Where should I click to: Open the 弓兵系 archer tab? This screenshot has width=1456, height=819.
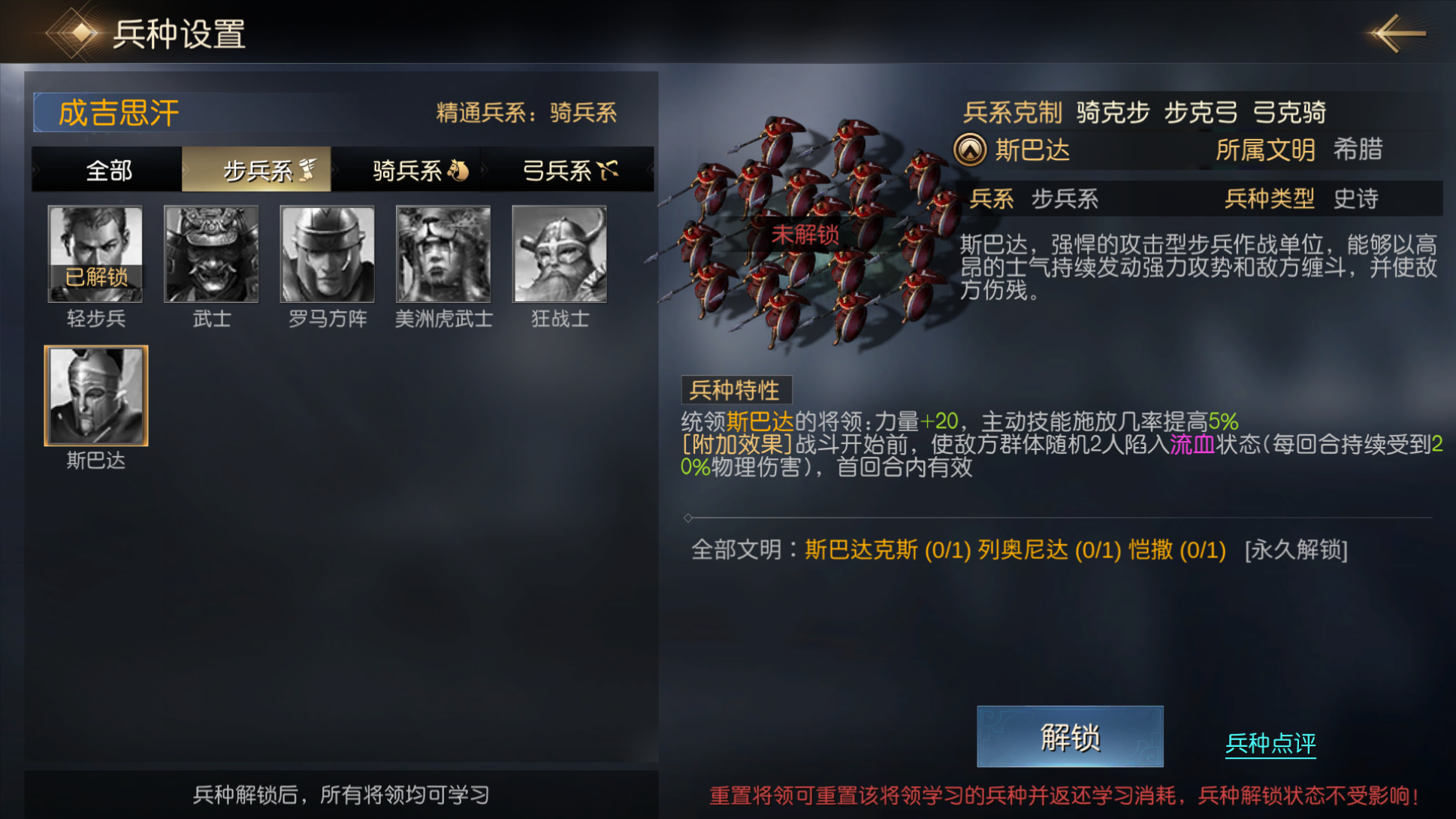(568, 170)
